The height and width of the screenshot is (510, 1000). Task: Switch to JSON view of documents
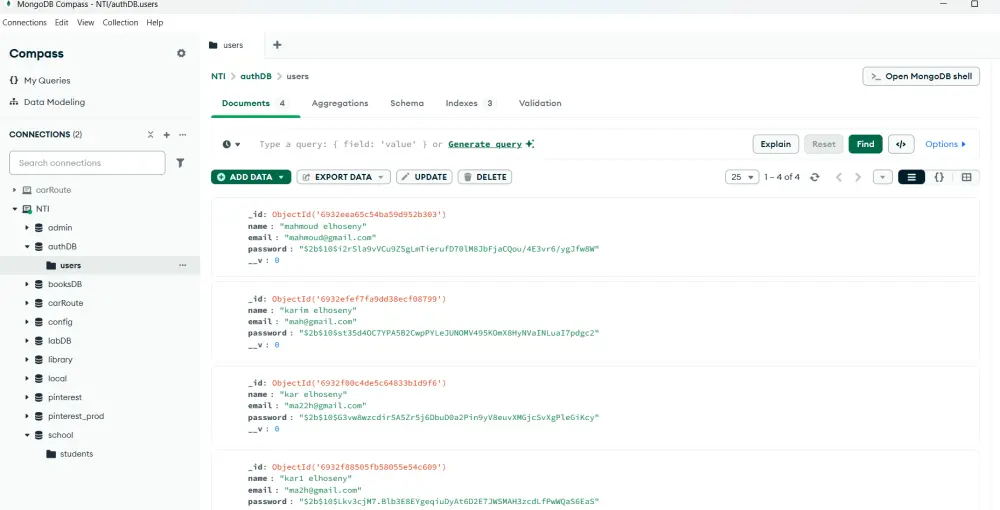pos(939,177)
